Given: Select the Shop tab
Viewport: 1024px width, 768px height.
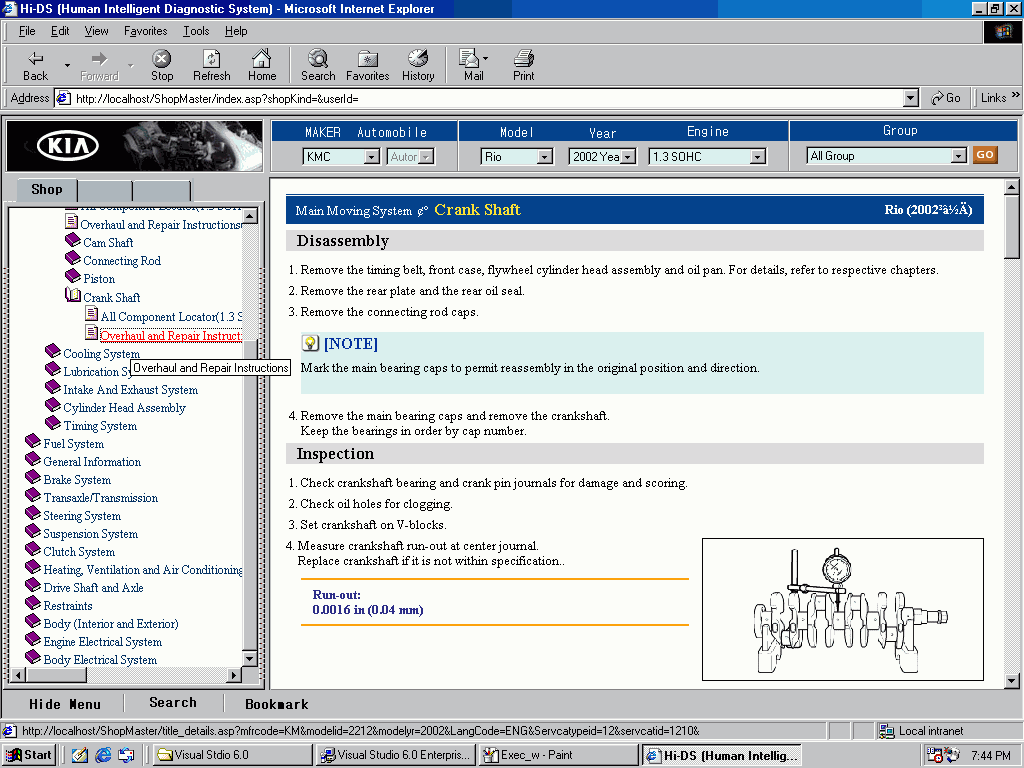Looking at the screenshot, I should (46, 190).
